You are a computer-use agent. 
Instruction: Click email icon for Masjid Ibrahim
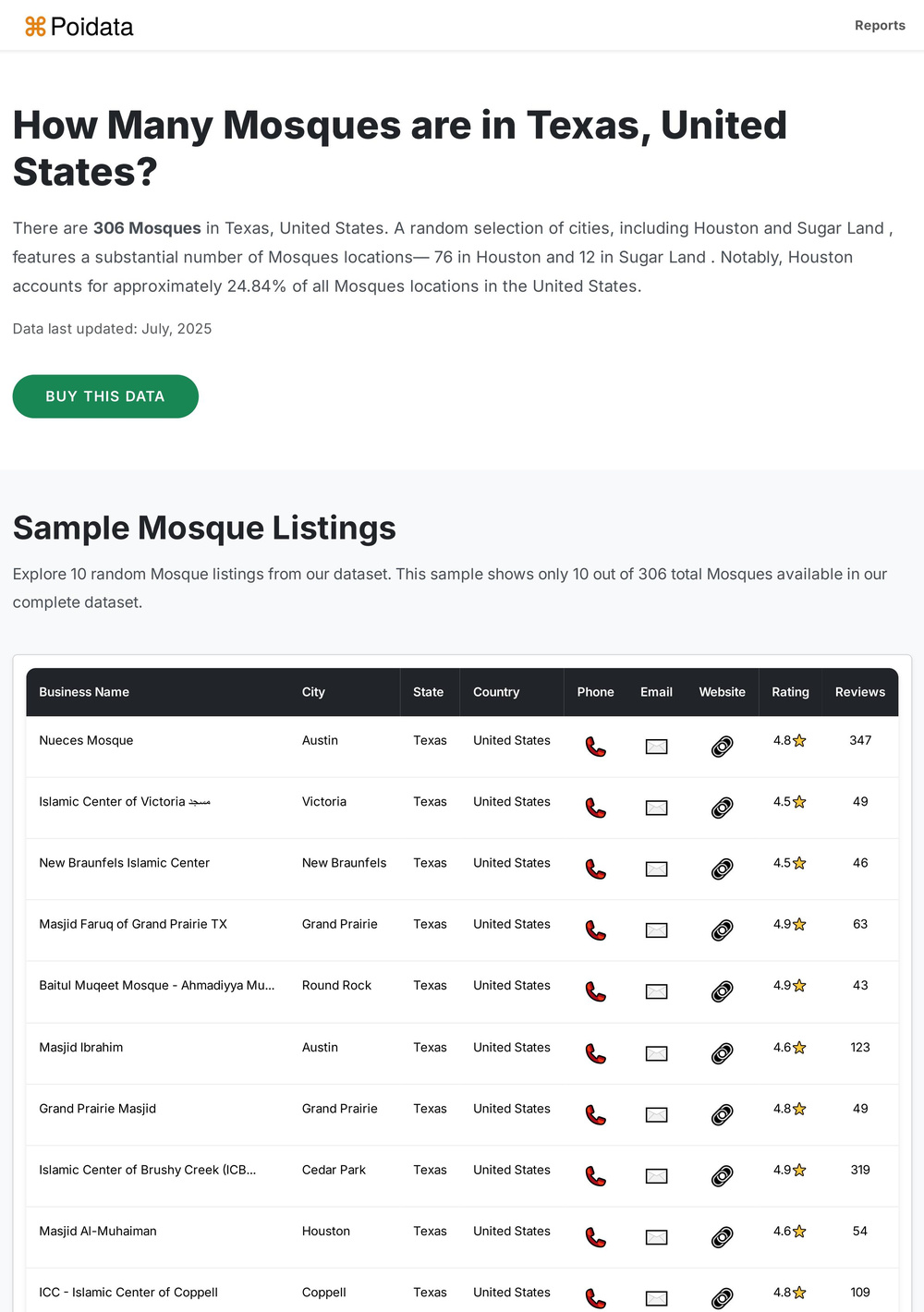pyautogui.click(x=656, y=1053)
